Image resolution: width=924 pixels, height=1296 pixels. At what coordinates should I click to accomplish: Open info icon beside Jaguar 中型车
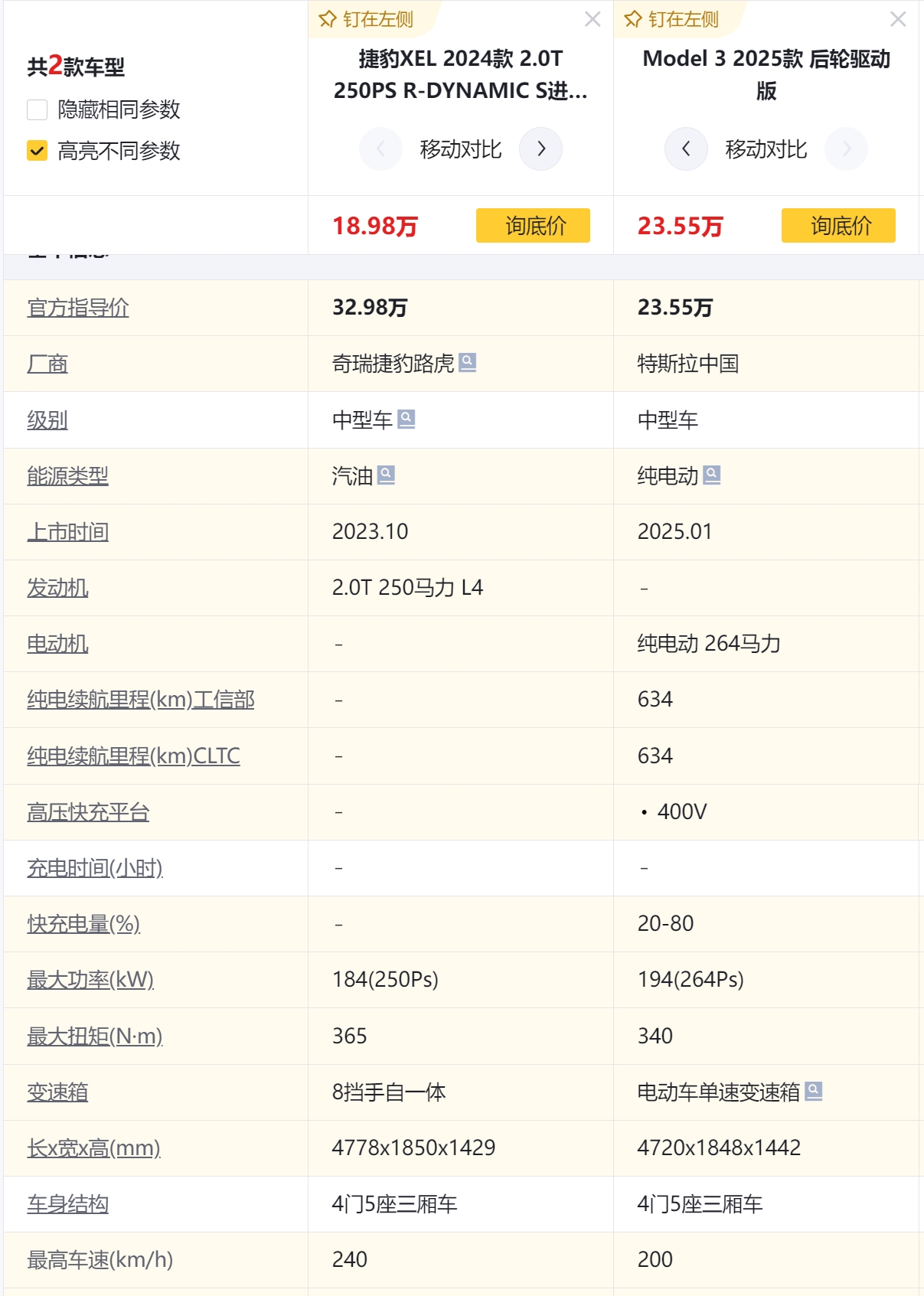406,419
